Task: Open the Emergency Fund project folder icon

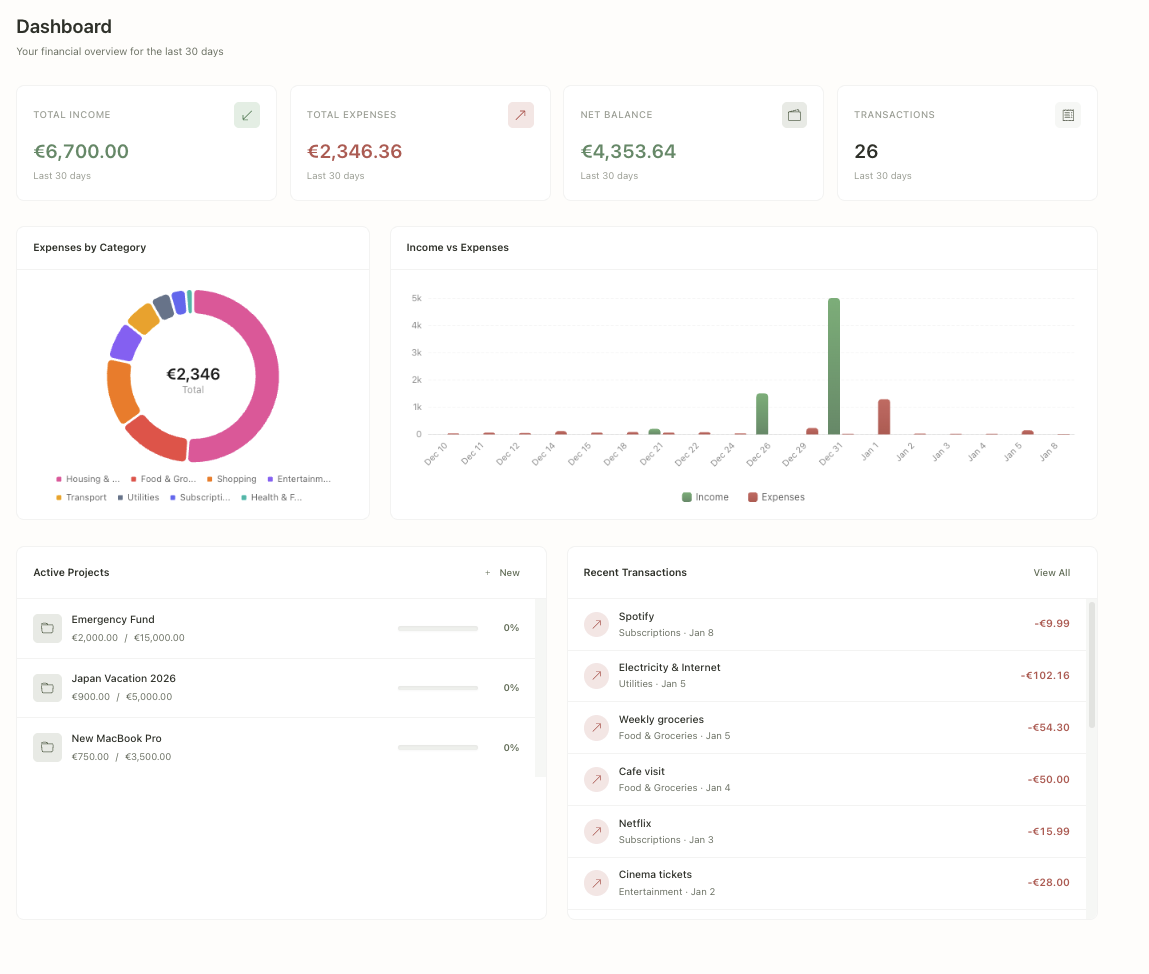Action: (x=47, y=628)
